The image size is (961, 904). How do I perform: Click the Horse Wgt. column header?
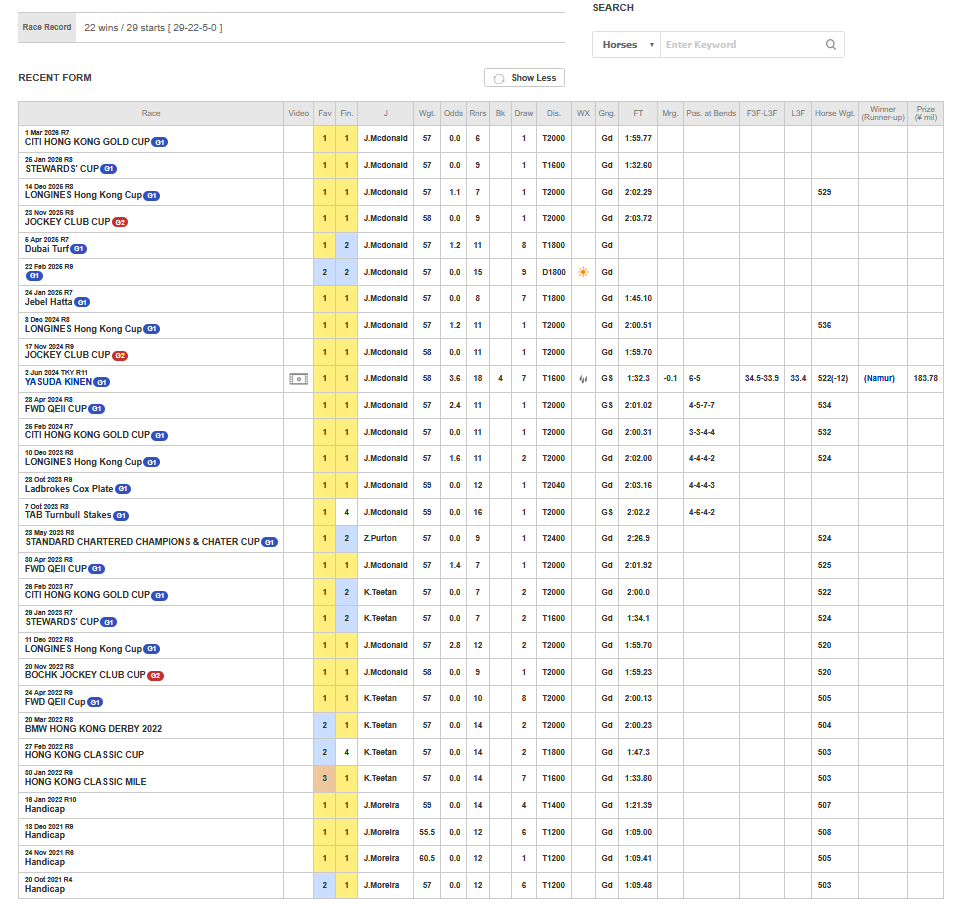pos(835,113)
